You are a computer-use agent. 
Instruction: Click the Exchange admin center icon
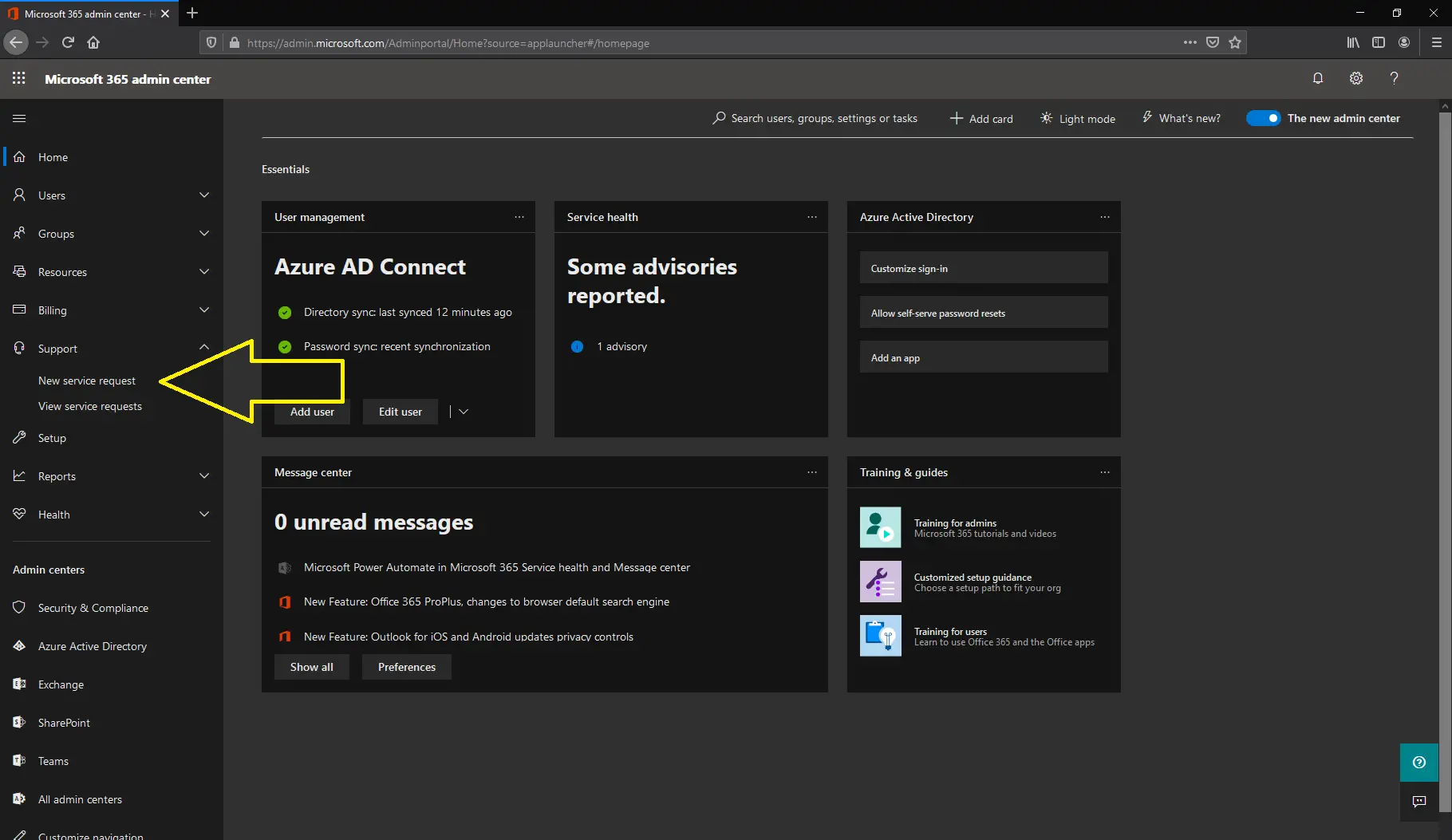point(20,684)
